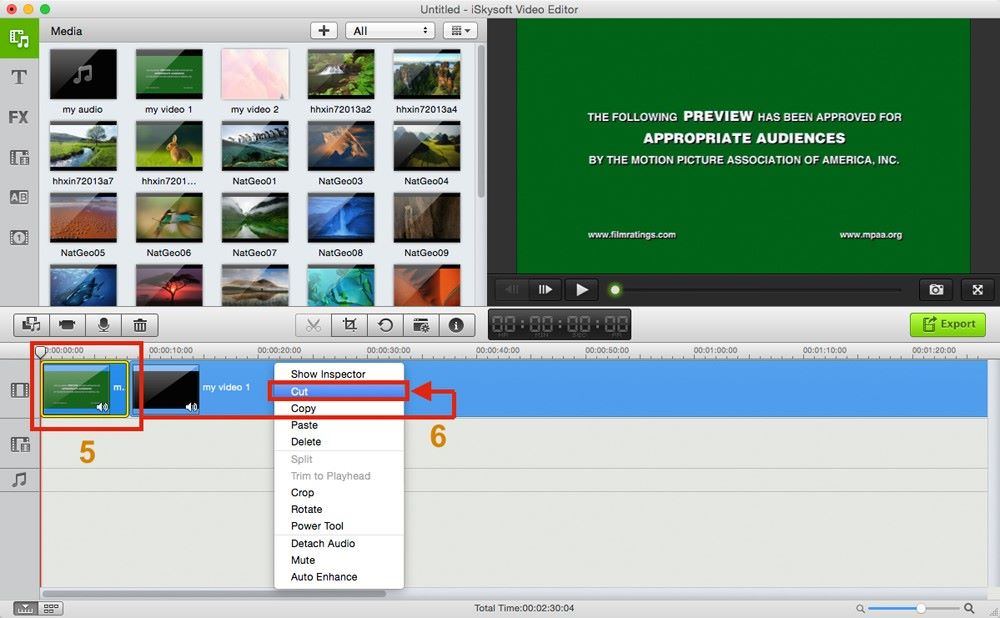The height and width of the screenshot is (618, 1000).
Task: Step to next frame in preview
Action: [545, 290]
